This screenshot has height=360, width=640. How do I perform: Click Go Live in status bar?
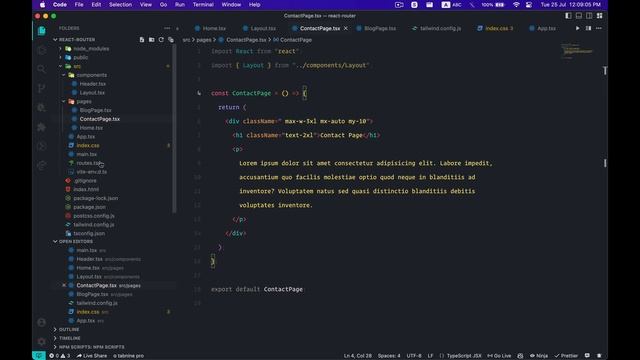point(499,356)
